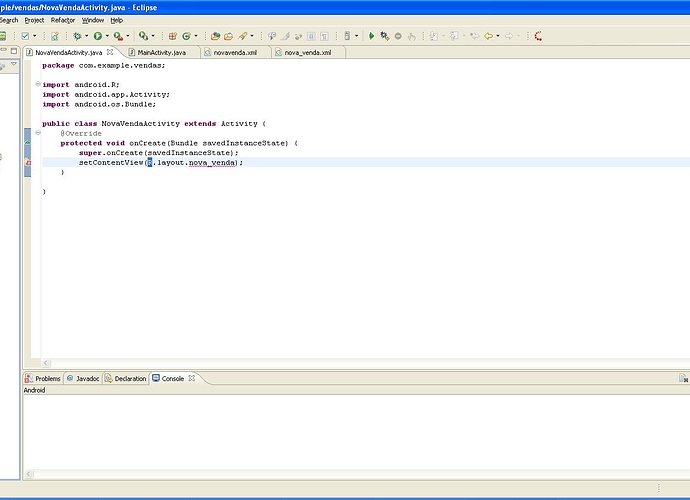The width and height of the screenshot is (690, 500).
Task: Click the checkbox icon in the toolbar
Action: point(26,36)
